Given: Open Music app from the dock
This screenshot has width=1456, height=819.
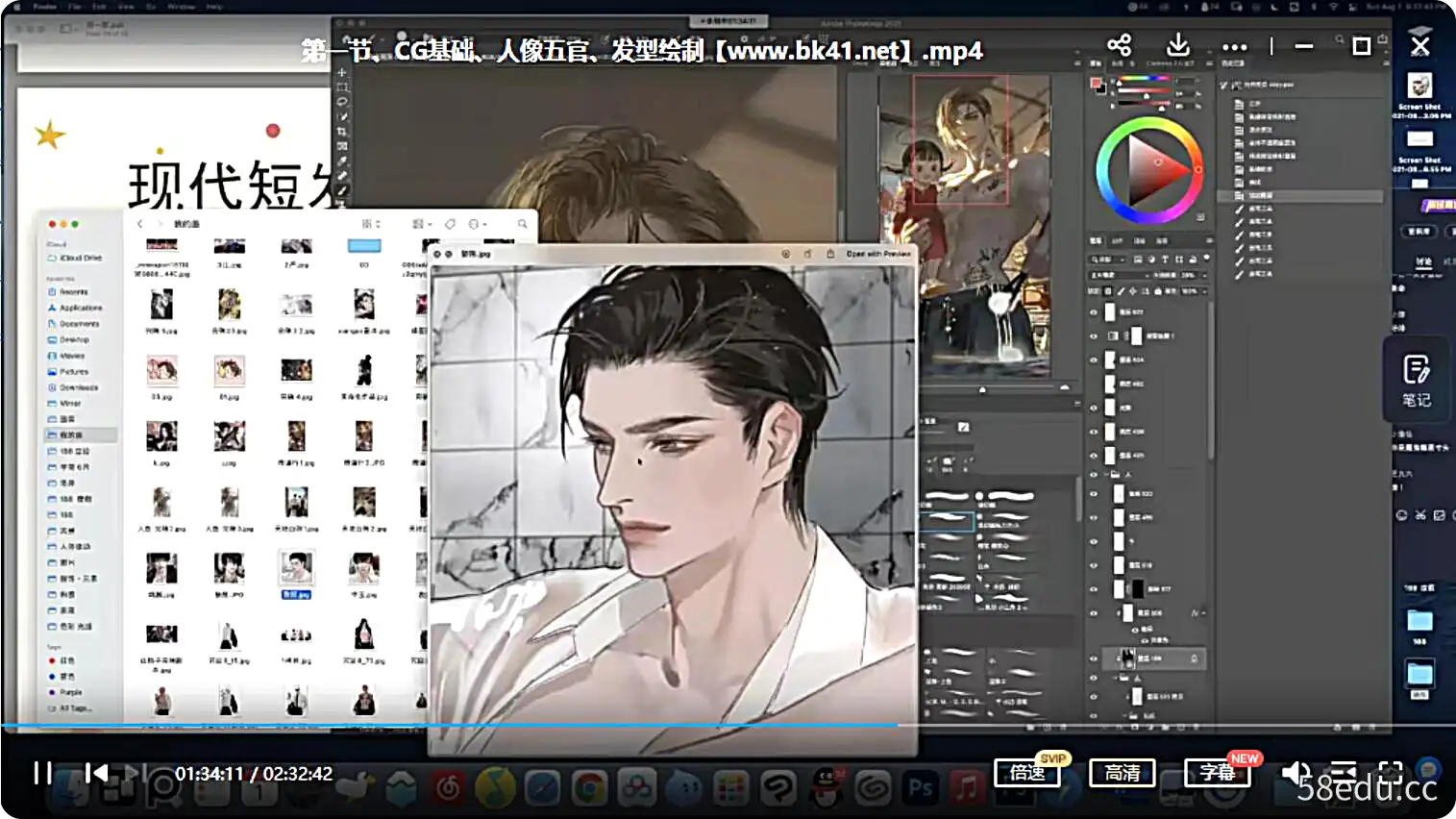Looking at the screenshot, I should tap(966, 788).
